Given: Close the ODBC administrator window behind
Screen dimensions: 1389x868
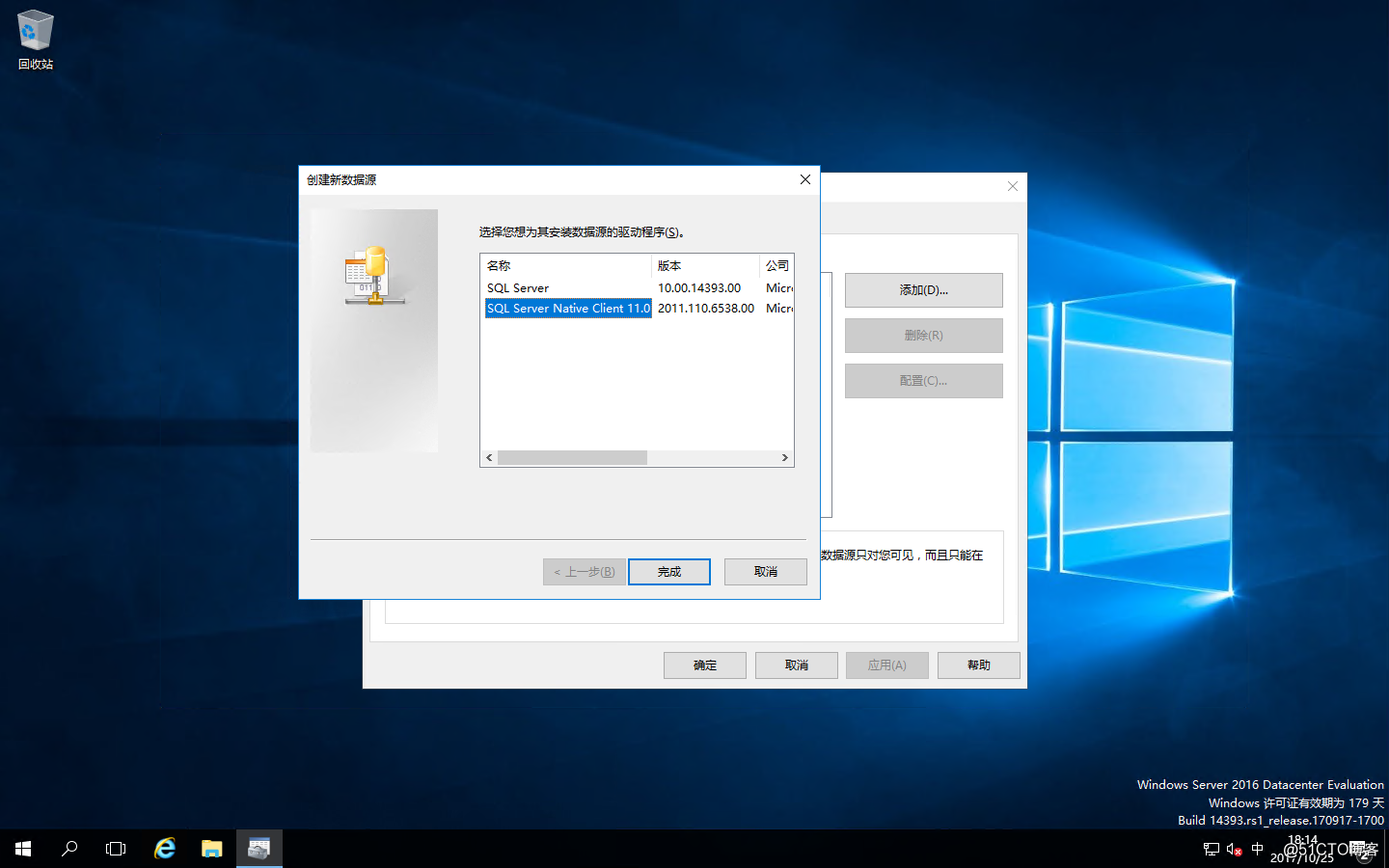Looking at the screenshot, I should tap(1012, 186).
